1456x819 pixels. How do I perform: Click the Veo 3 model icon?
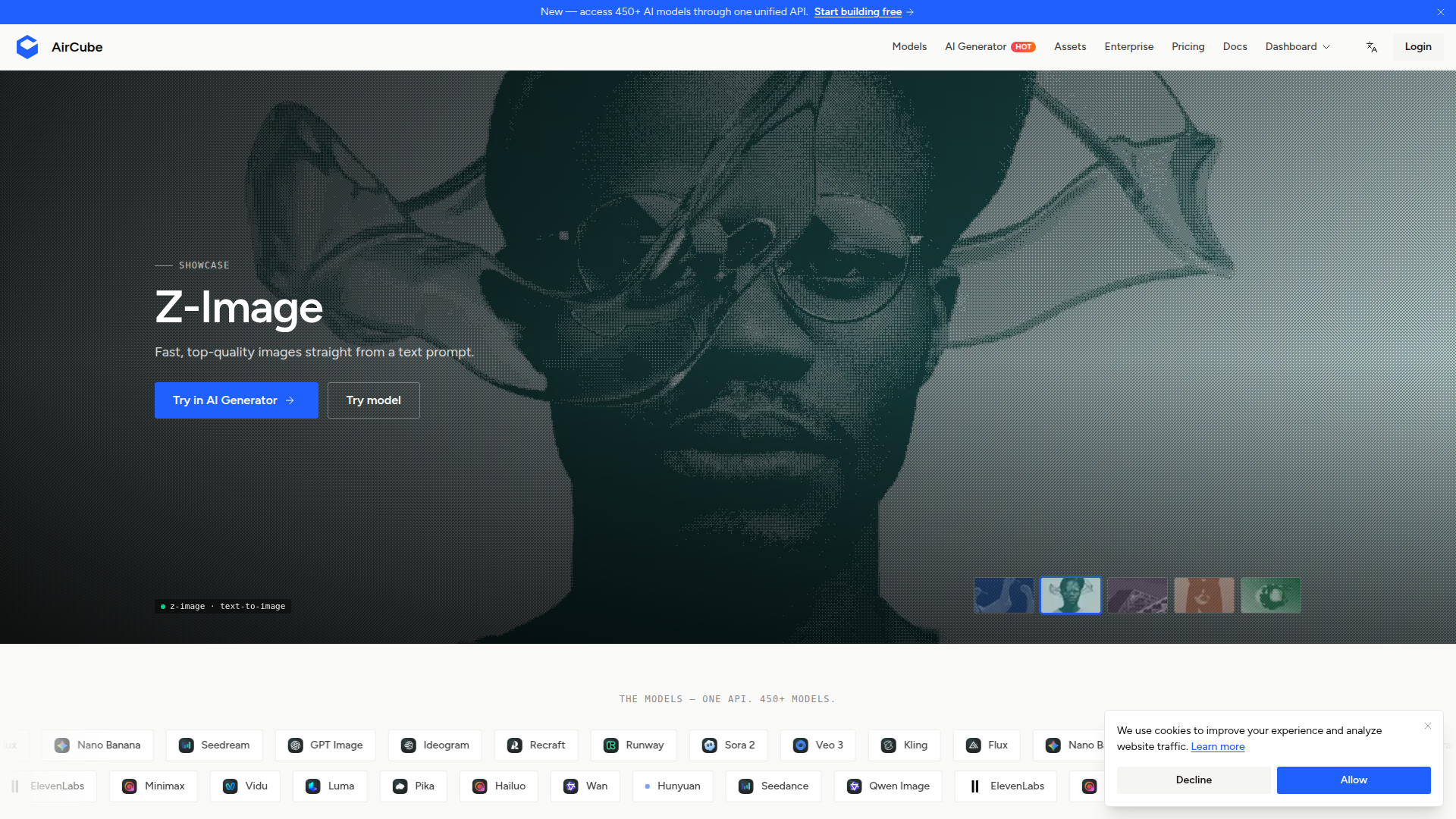[800, 745]
